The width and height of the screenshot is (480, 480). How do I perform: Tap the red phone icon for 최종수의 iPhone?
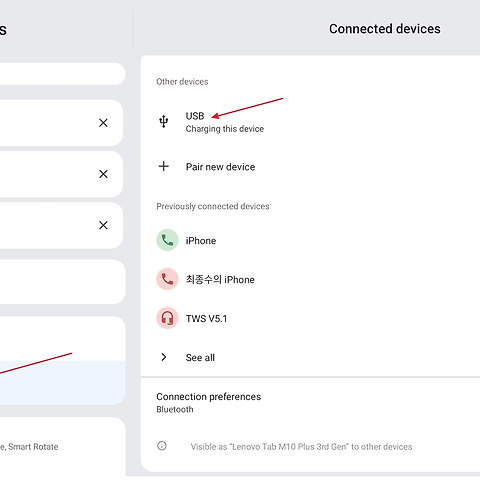coord(167,279)
